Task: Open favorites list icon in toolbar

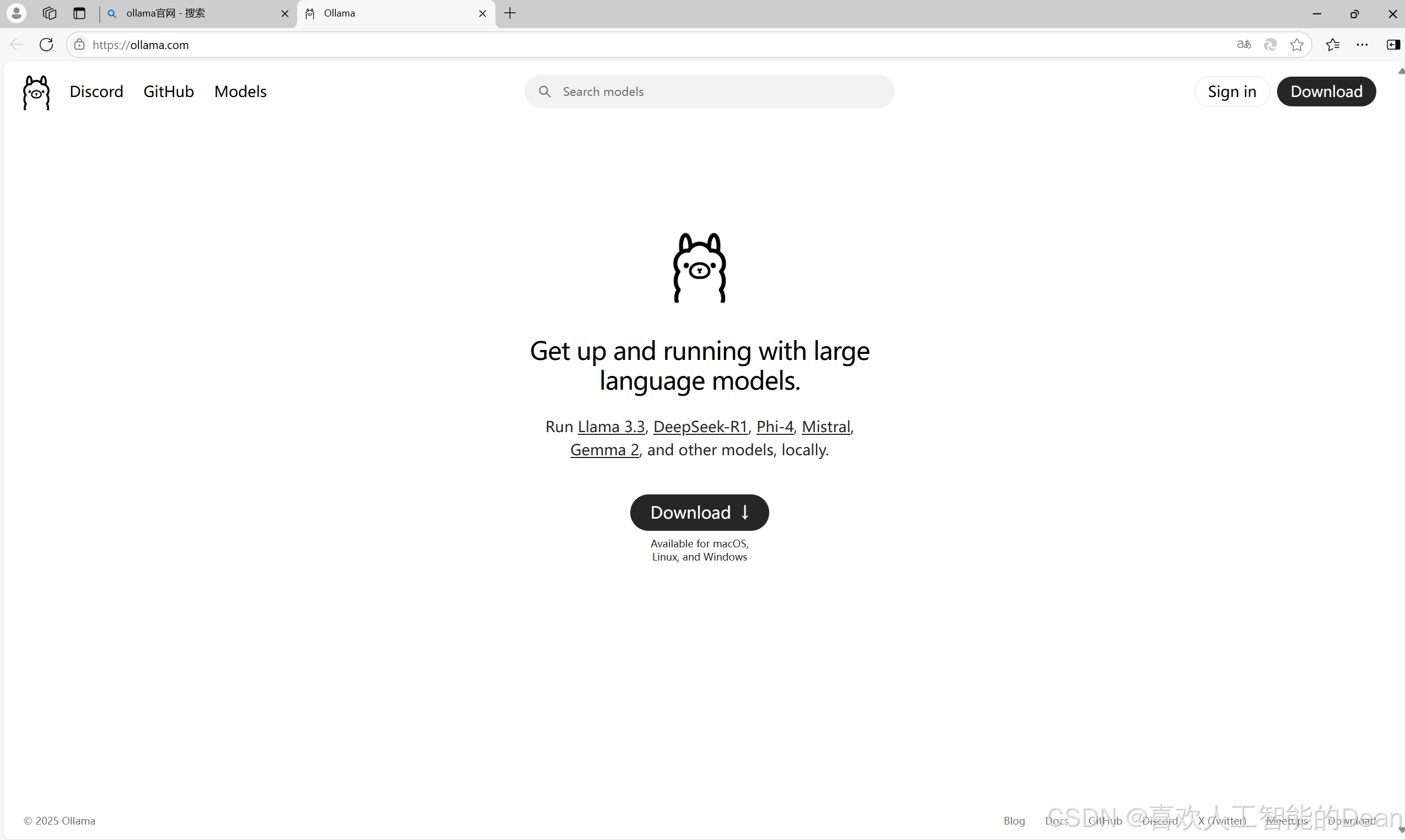Action: (x=1333, y=45)
